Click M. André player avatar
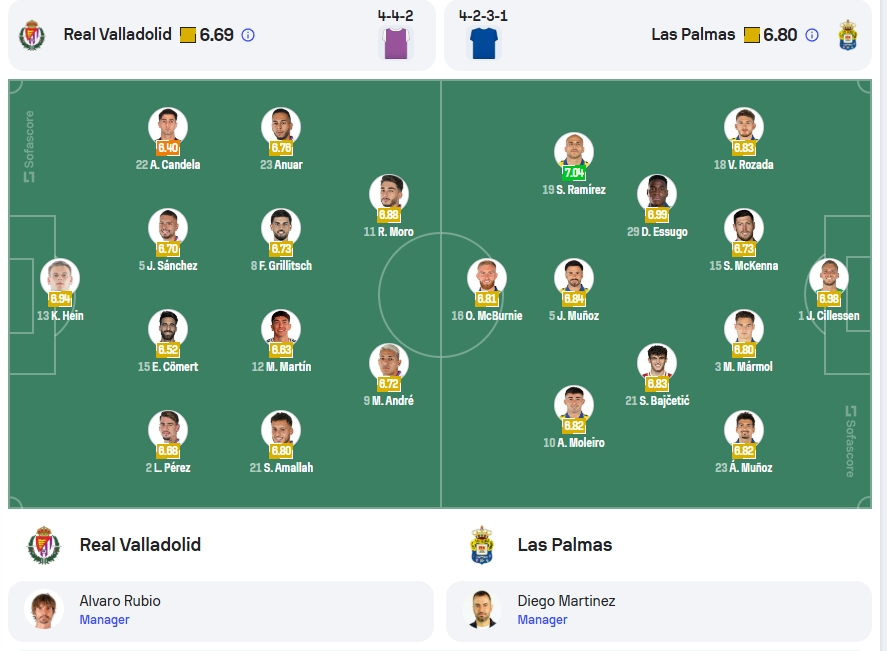 (x=389, y=363)
